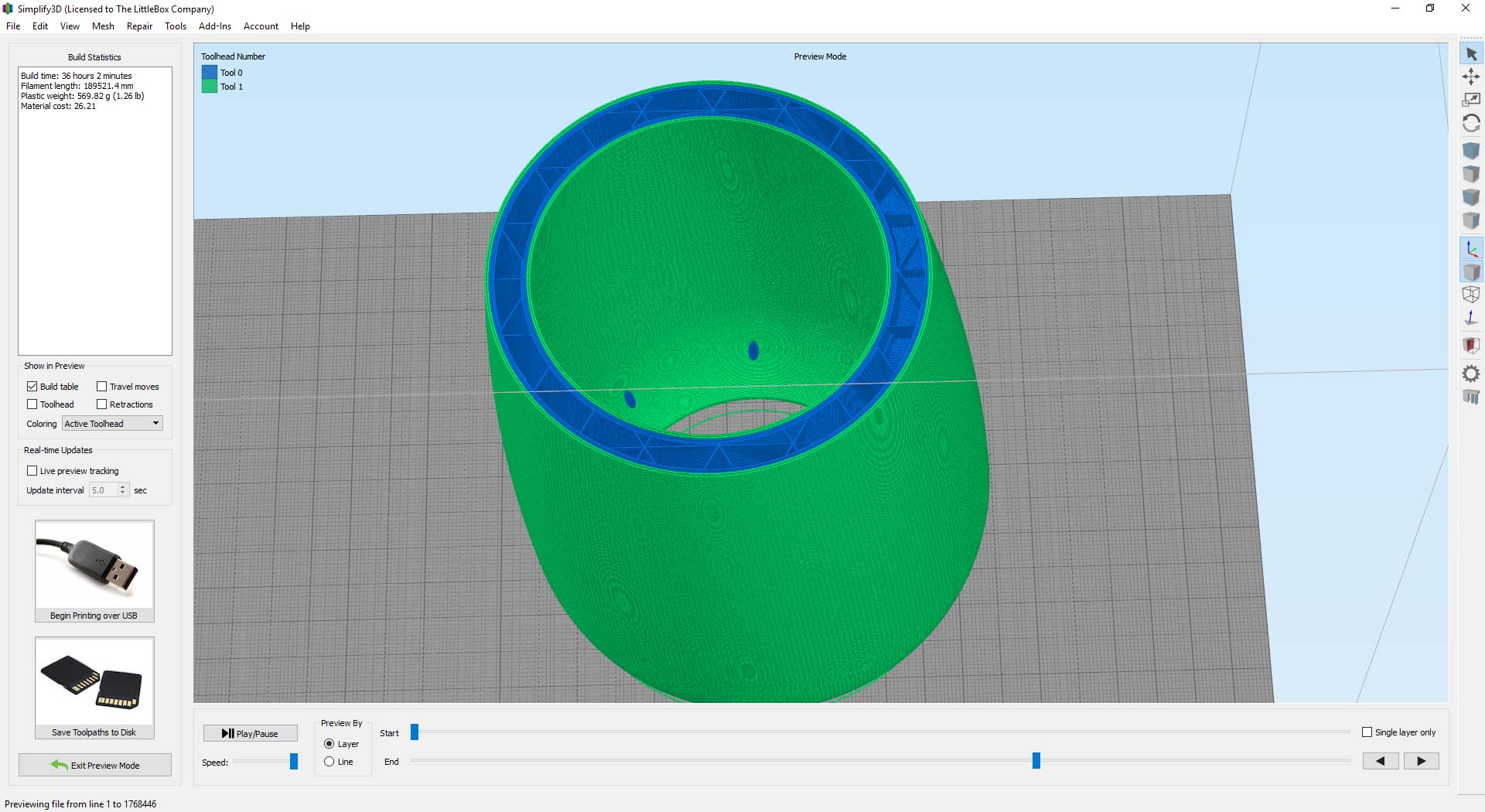Viewport: 1485px width, 812px height.
Task: Click the 'Build Statistics' heading
Action: tap(94, 57)
